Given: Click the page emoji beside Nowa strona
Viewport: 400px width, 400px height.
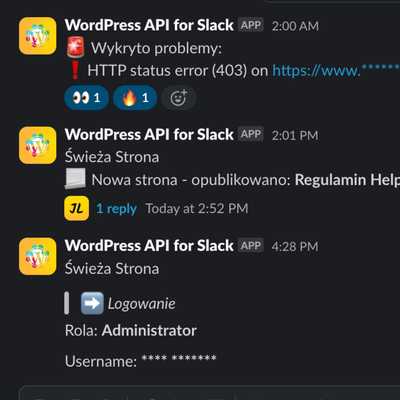Looking at the screenshot, I should 75,179.
